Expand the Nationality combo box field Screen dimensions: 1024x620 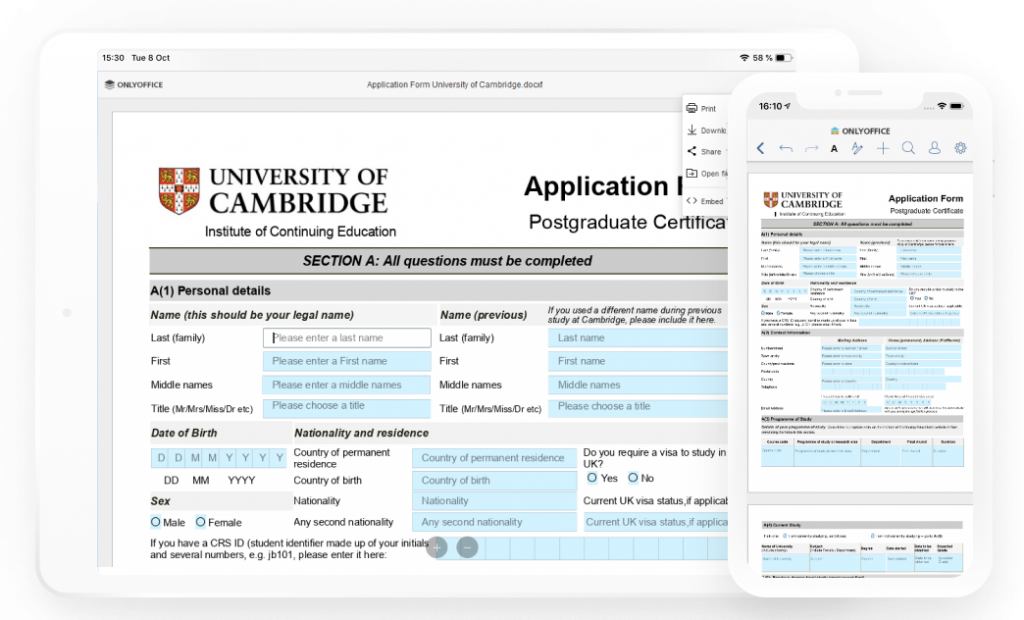pos(494,501)
